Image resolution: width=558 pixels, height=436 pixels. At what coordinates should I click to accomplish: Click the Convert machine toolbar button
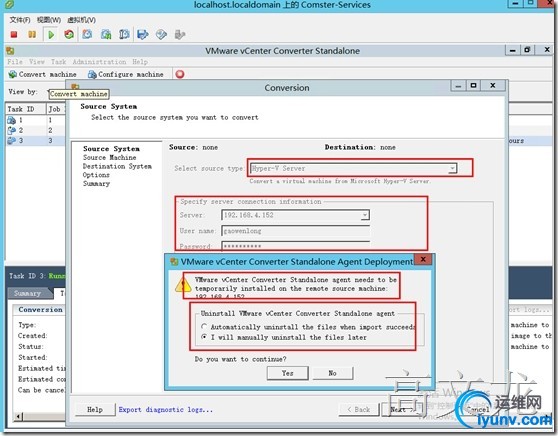click(43, 74)
